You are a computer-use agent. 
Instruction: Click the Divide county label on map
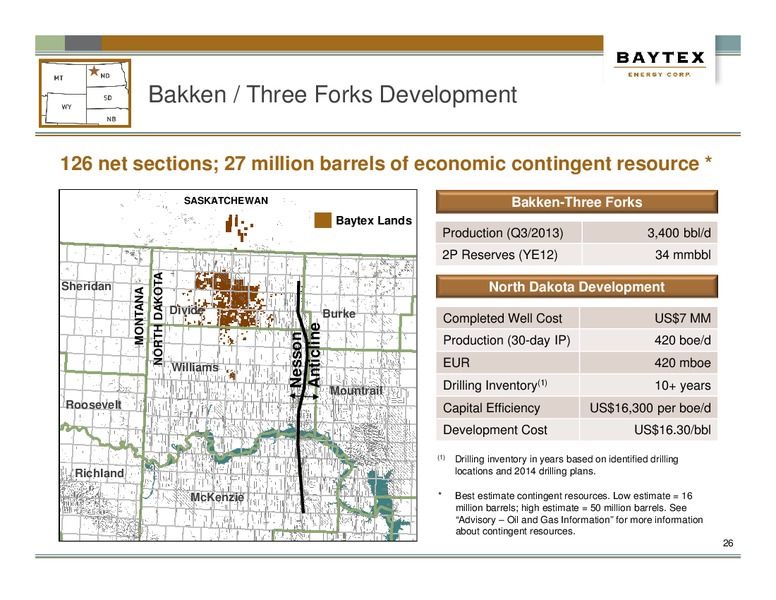point(187,310)
